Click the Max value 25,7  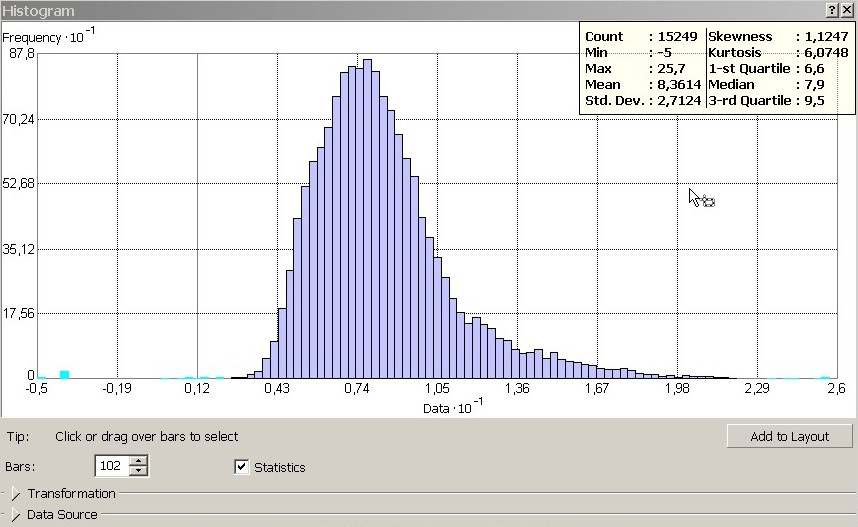[671, 69]
